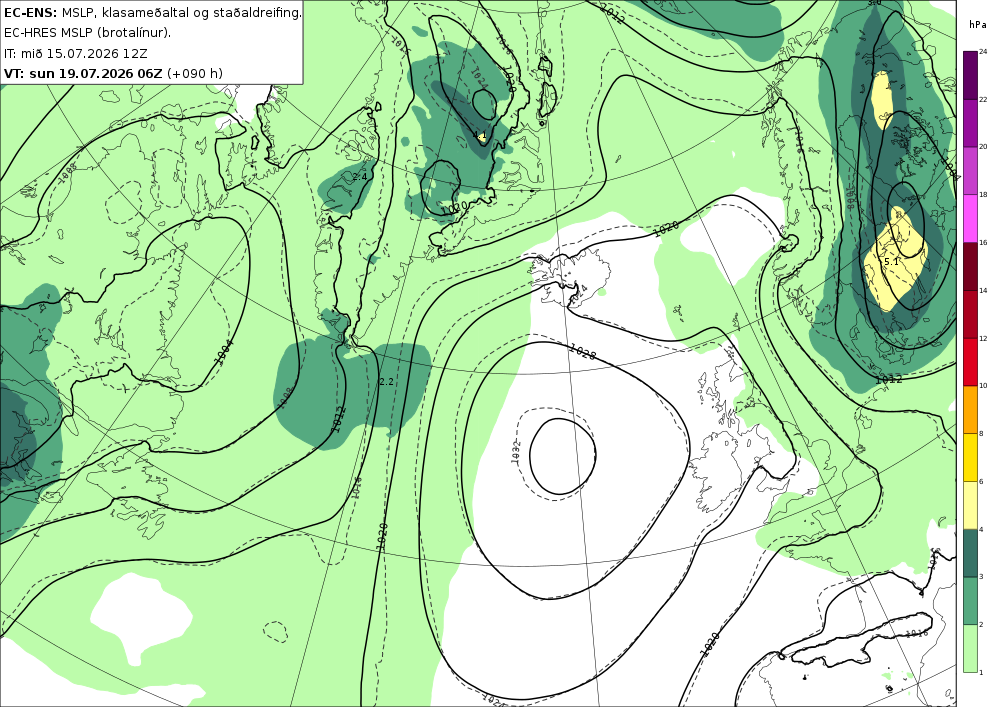
Task: Click the '1004' isobar label on the map
Action: pyautogui.click(x=224, y=351)
